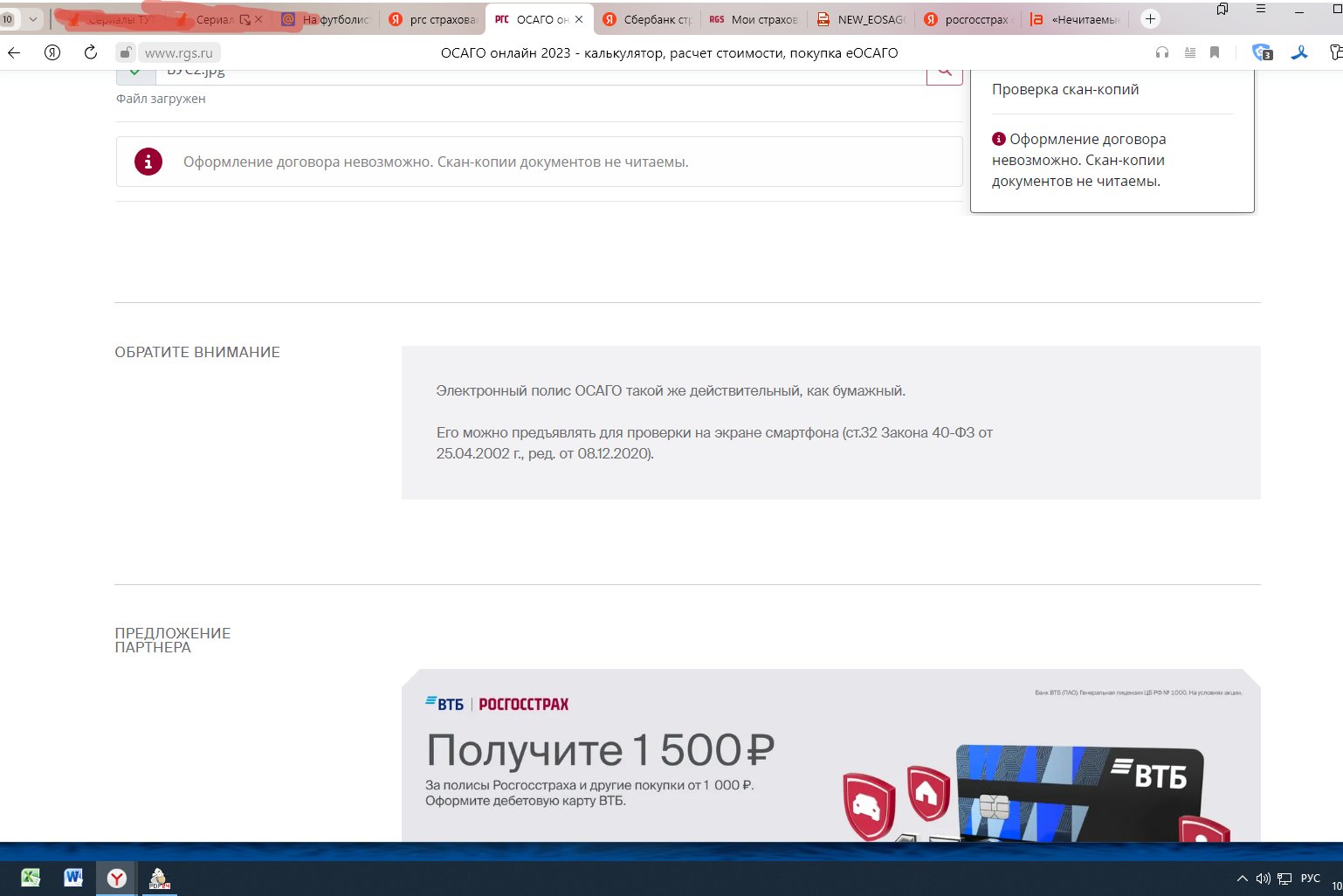
Task: Click the volume speaker tray icon
Action: click(1263, 879)
